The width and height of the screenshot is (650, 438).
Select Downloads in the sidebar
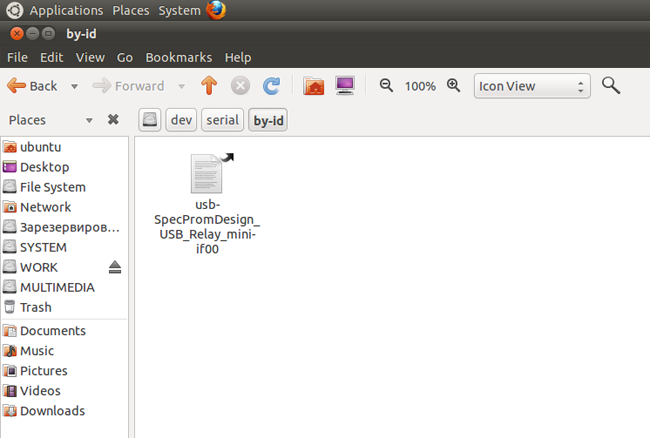click(x=51, y=411)
